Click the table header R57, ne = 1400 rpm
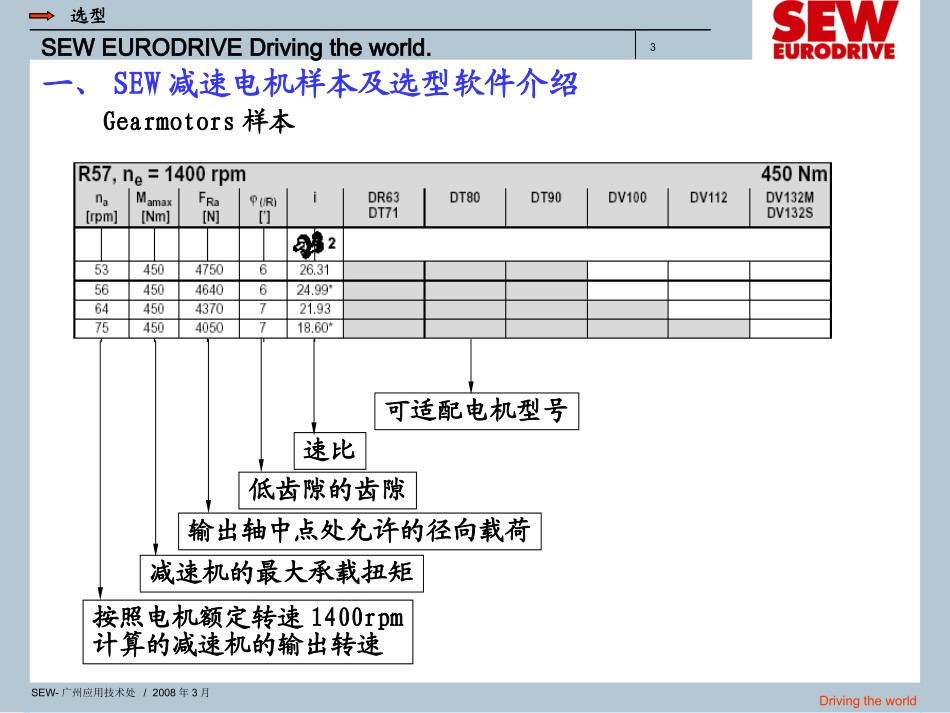The height and width of the screenshot is (713, 950). tap(162, 174)
